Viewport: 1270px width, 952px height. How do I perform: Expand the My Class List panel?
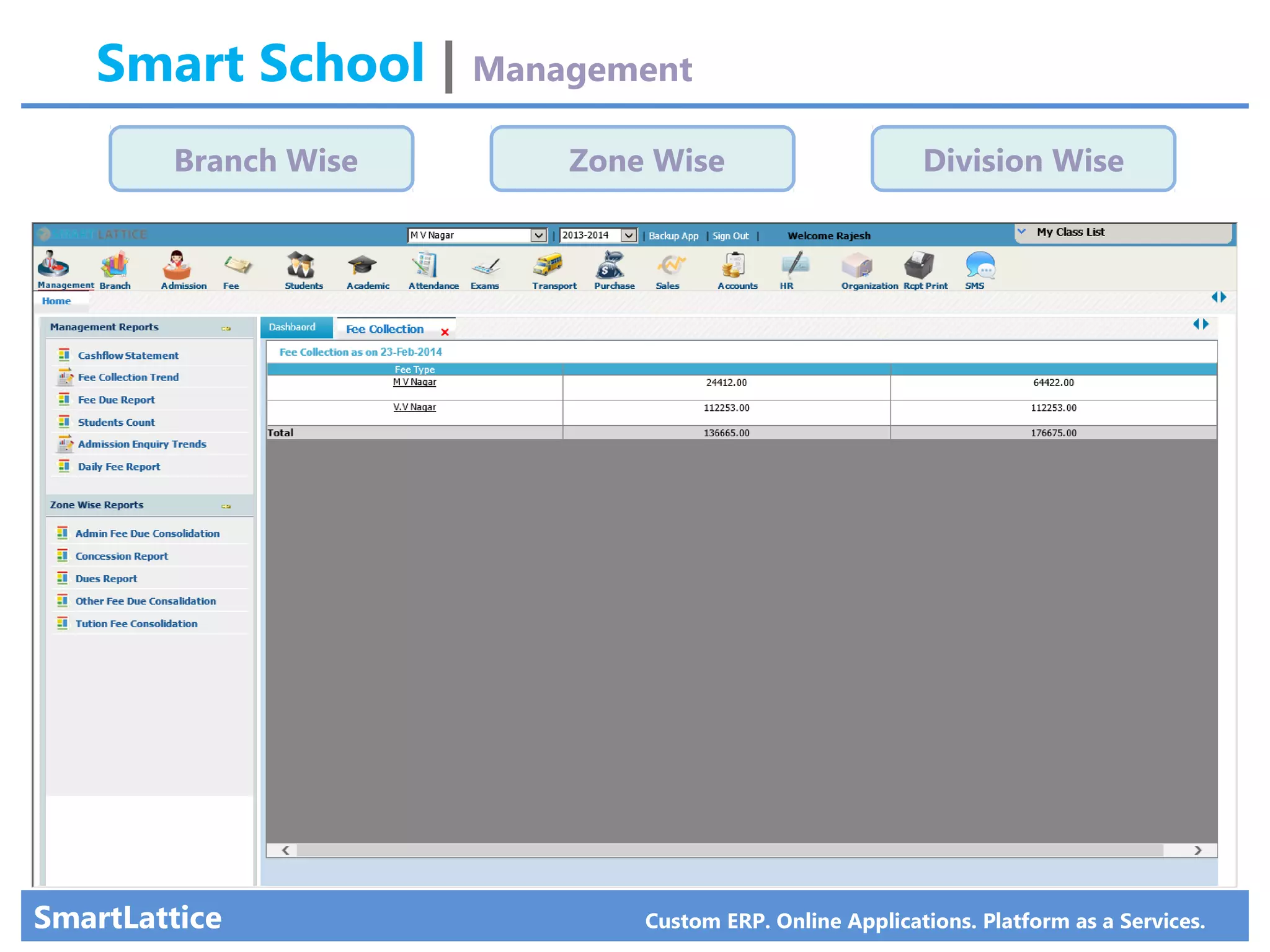click(1021, 231)
